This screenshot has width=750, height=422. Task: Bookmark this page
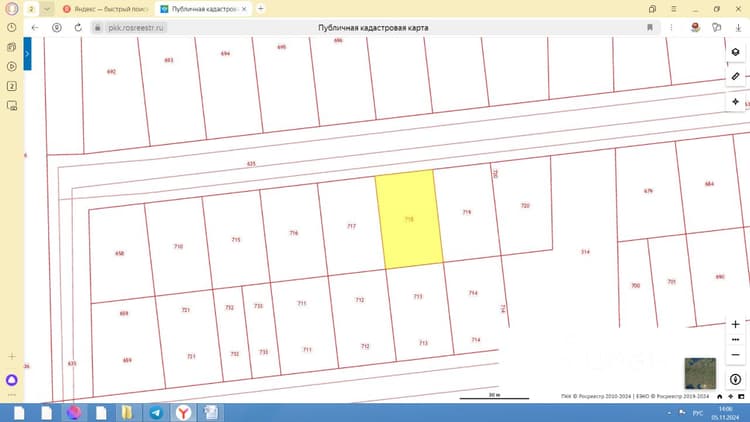[x=650, y=28]
